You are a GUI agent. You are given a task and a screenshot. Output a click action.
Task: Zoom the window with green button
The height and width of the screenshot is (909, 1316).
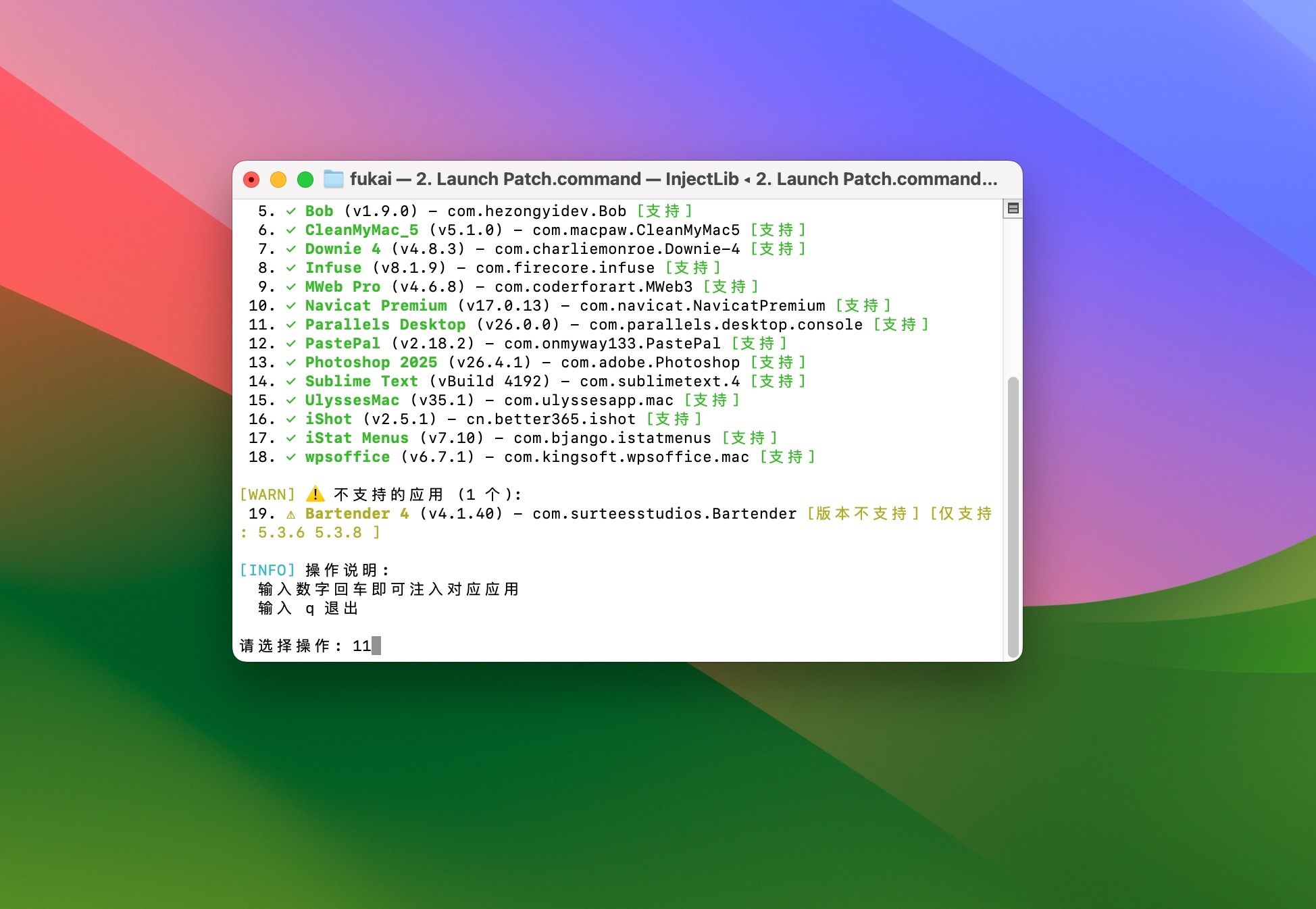tap(305, 180)
